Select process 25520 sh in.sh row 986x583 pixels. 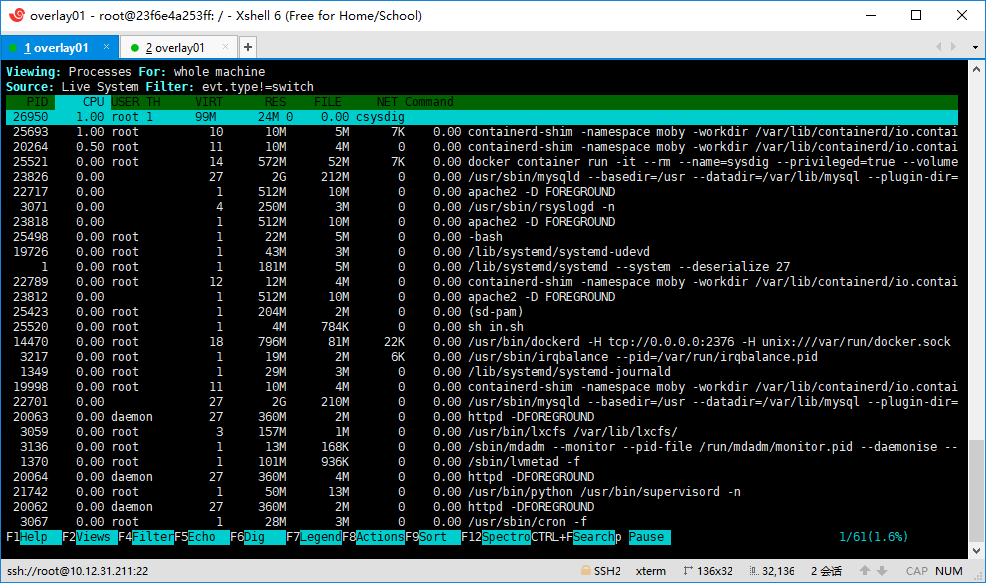482,326
